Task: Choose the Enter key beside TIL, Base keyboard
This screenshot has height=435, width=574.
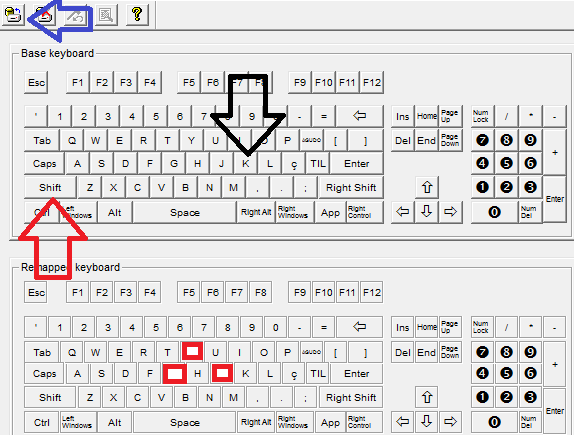Action: [x=357, y=164]
